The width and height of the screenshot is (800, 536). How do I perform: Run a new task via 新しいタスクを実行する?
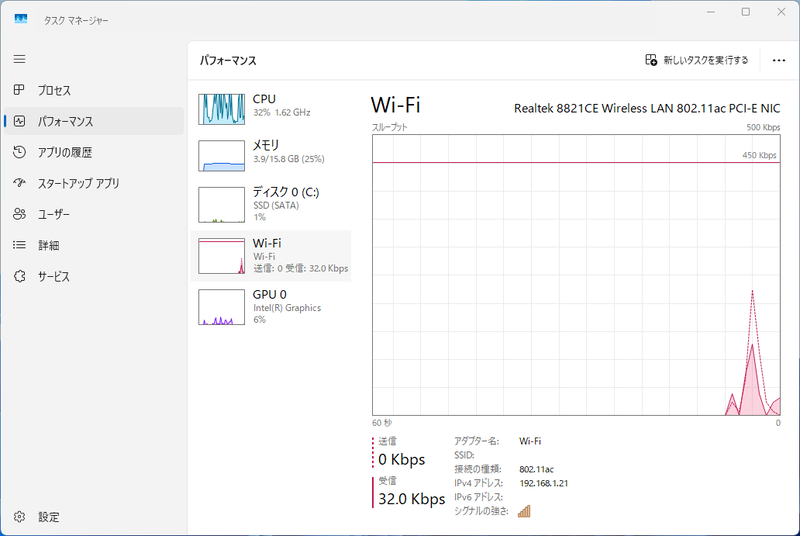(x=696, y=60)
